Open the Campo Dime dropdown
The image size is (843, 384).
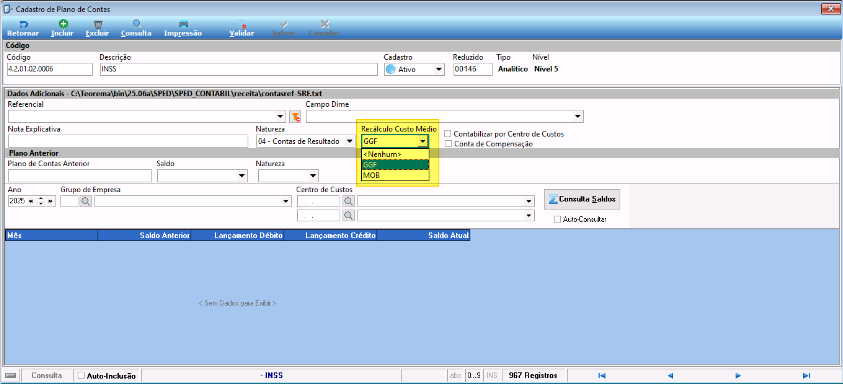(x=578, y=116)
